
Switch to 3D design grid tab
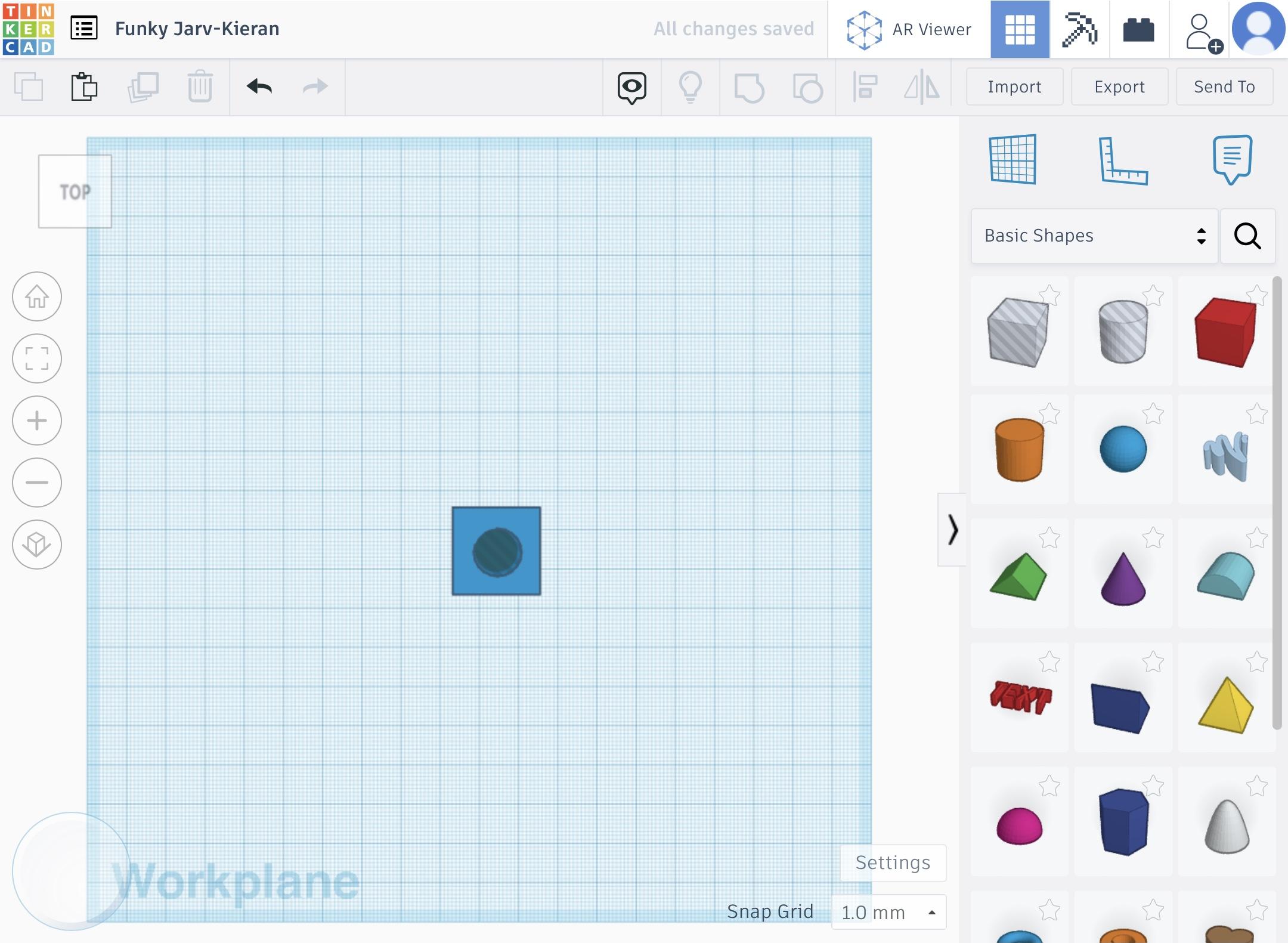(1020, 29)
